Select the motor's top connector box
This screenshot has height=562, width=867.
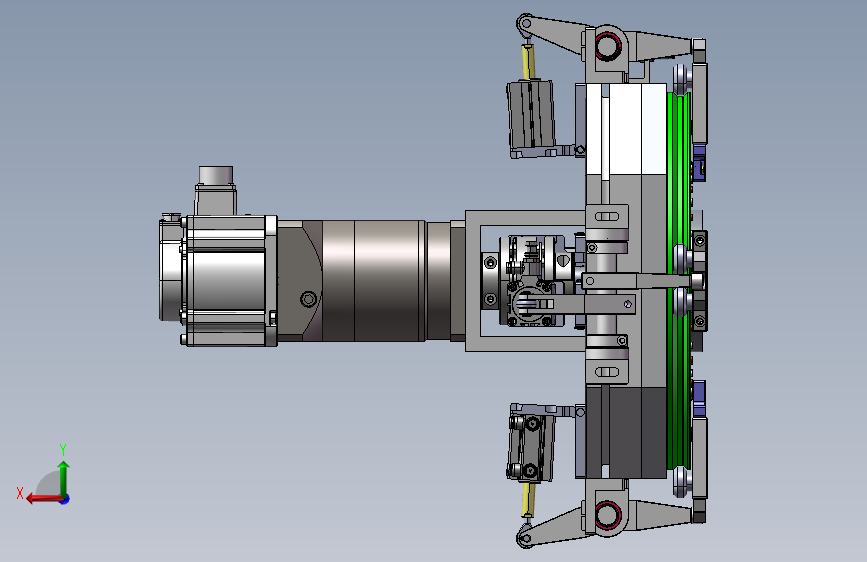pyautogui.click(x=216, y=190)
